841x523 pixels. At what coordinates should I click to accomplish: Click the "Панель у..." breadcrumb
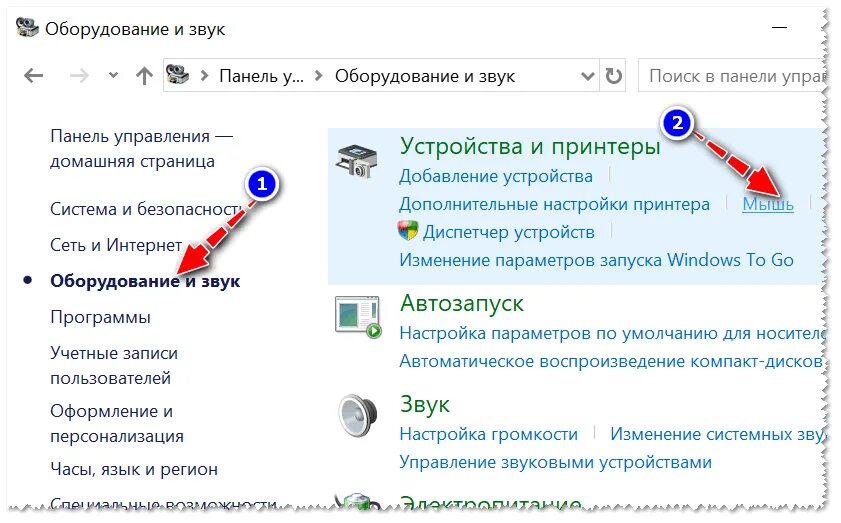pyautogui.click(x=261, y=76)
